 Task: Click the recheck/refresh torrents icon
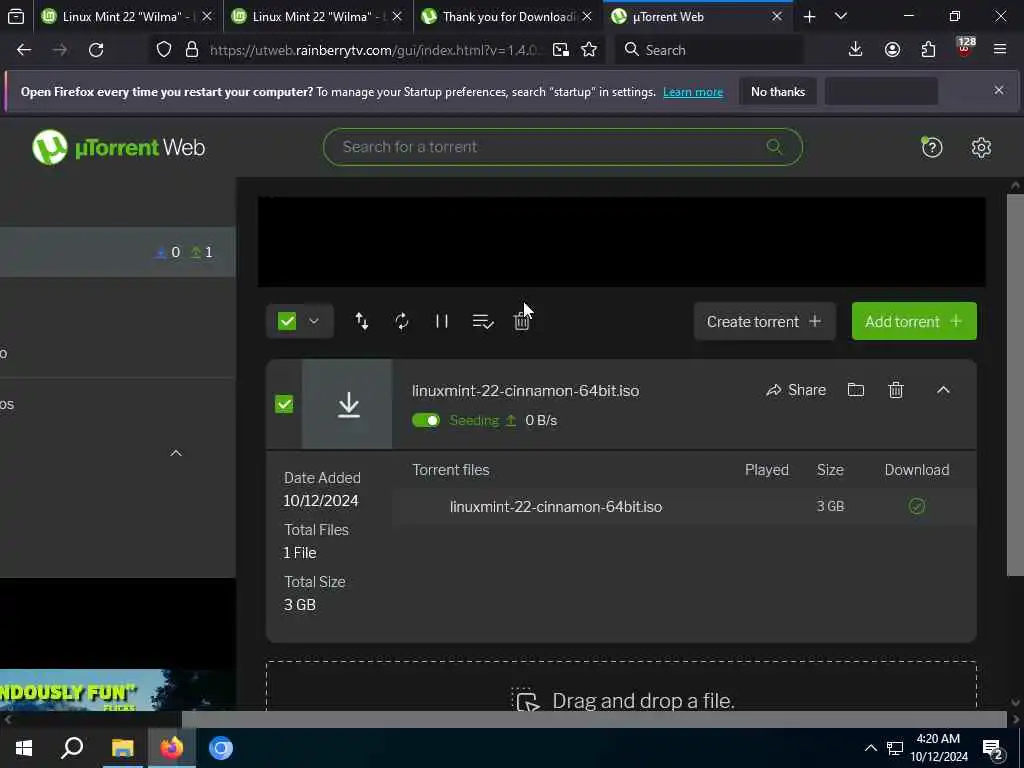point(402,321)
